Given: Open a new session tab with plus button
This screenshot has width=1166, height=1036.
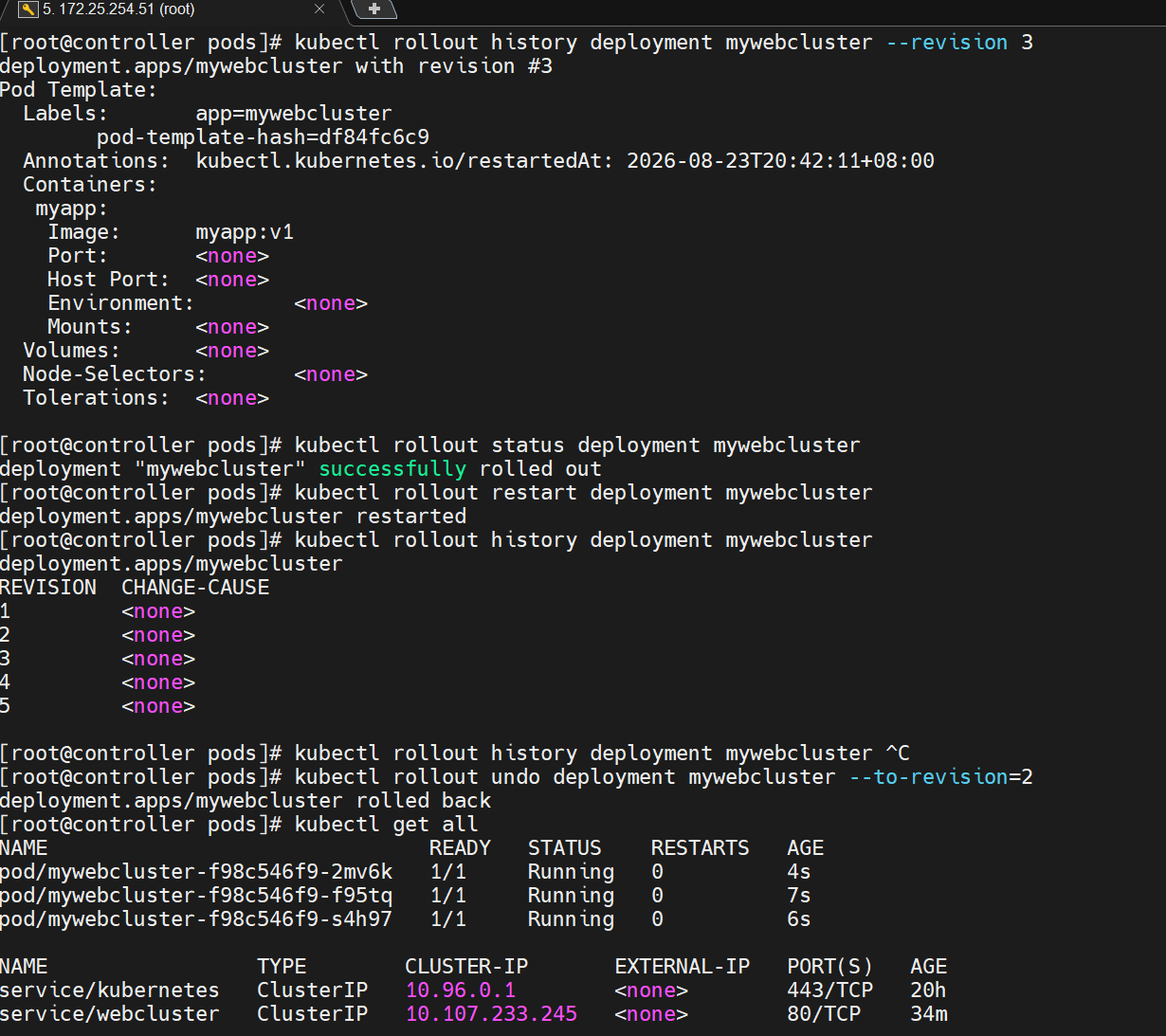Looking at the screenshot, I should click(373, 9).
